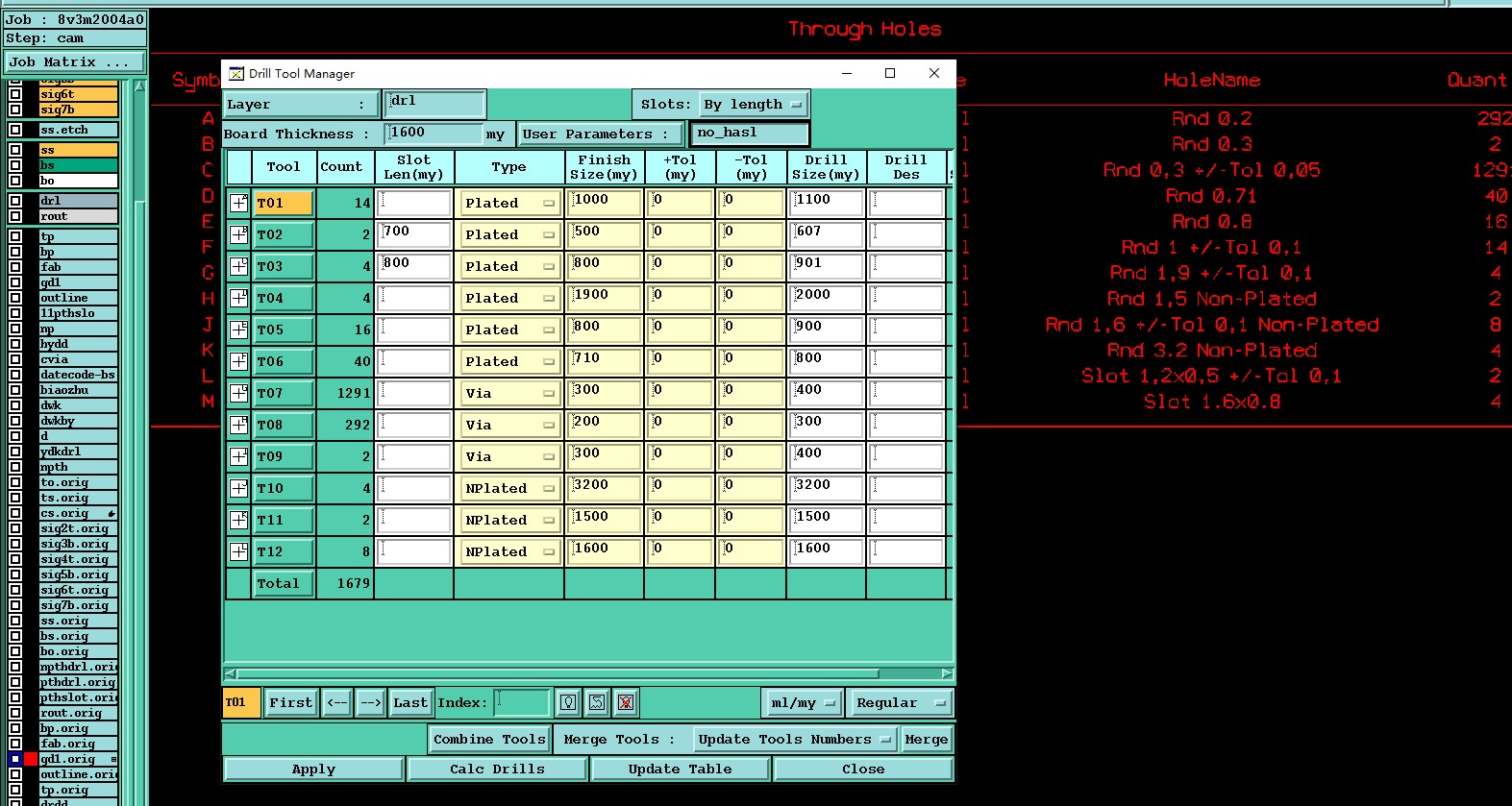Image resolution: width=1512 pixels, height=806 pixels.
Task: Click the red X delete tool icon
Action: click(626, 702)
